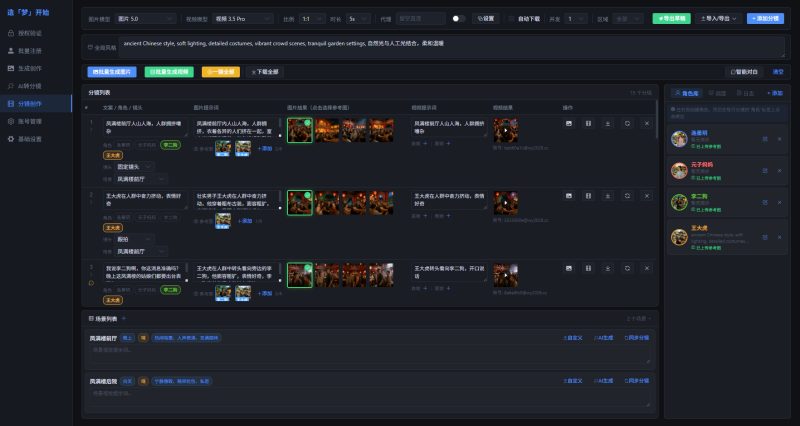The image size is (800, 426).
Task: Switch to the 角色库 tab
Action: 690,92
